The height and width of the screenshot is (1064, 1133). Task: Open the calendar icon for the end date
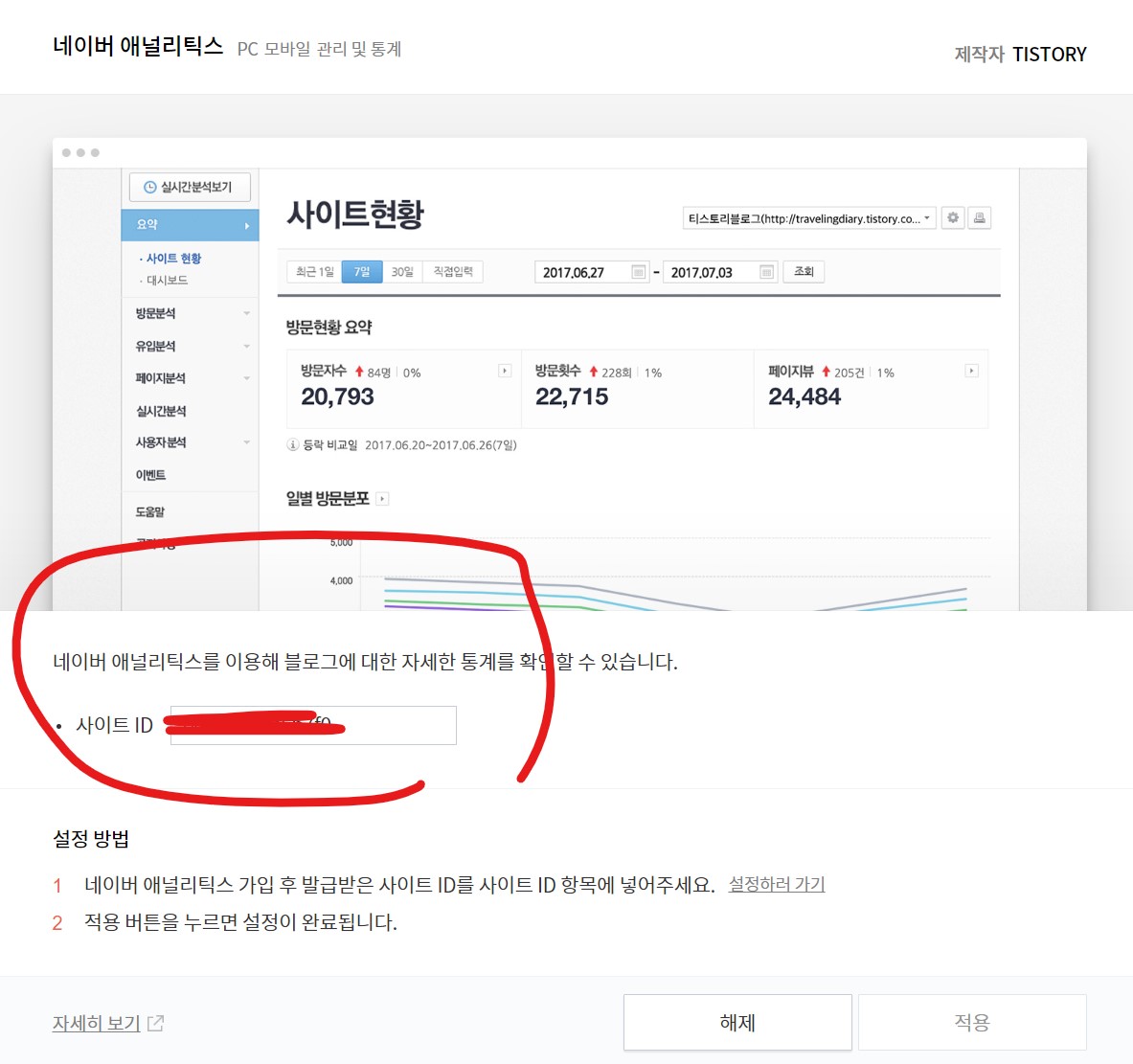[x=767, y=272]
